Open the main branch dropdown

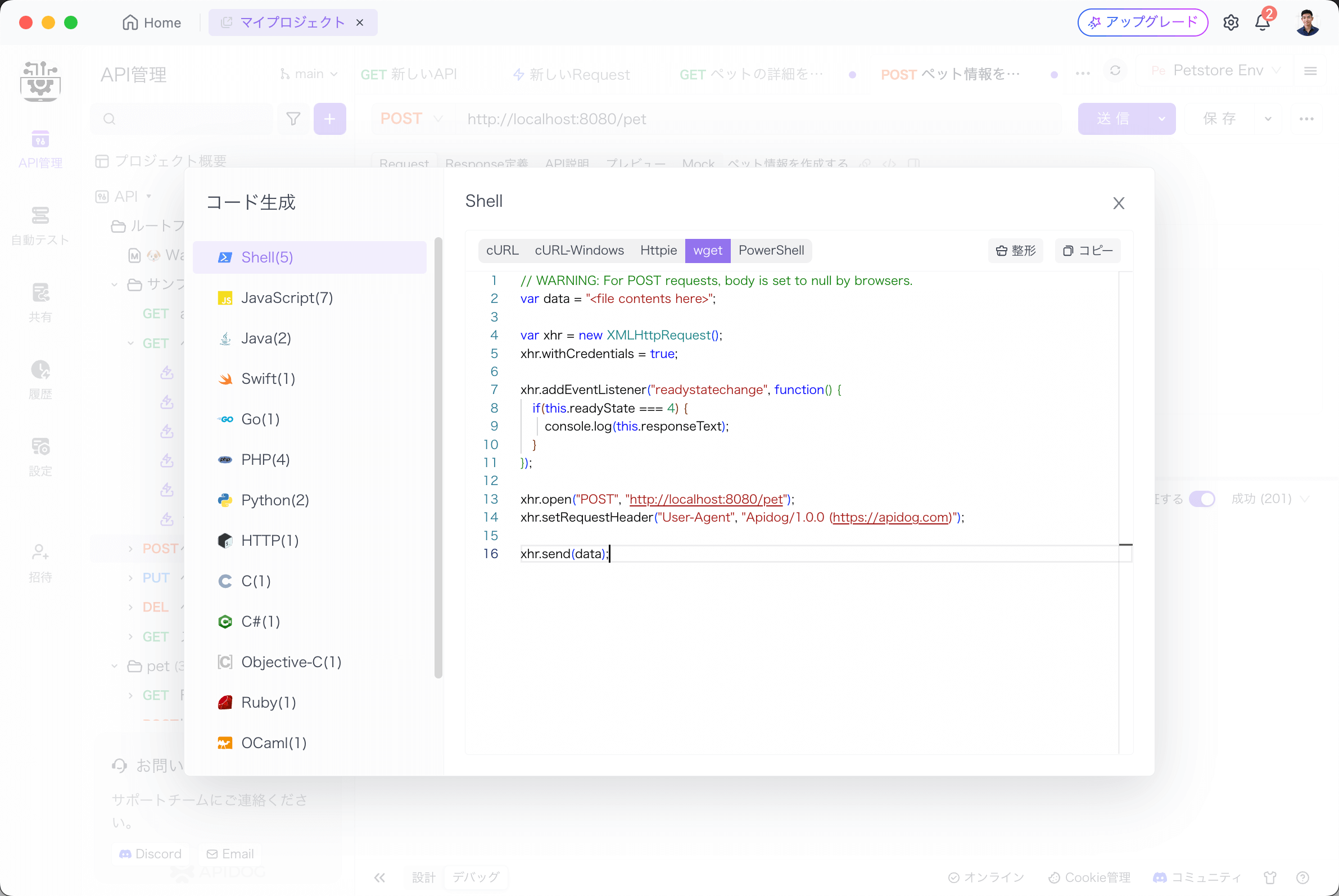(309, 74)
